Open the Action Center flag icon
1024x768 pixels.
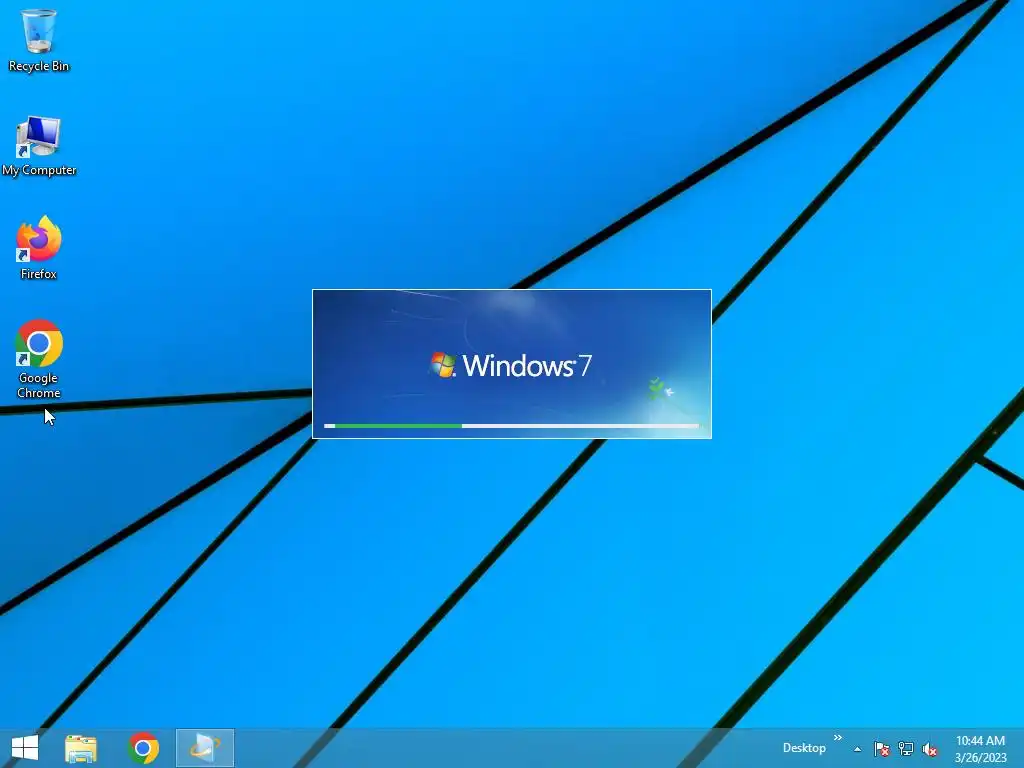tap(882, 749)
